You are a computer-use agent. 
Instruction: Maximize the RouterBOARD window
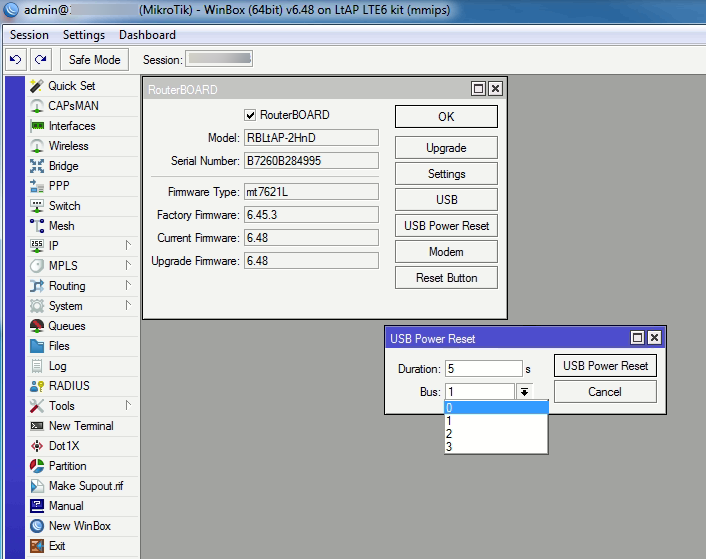(x=478, y=89)
